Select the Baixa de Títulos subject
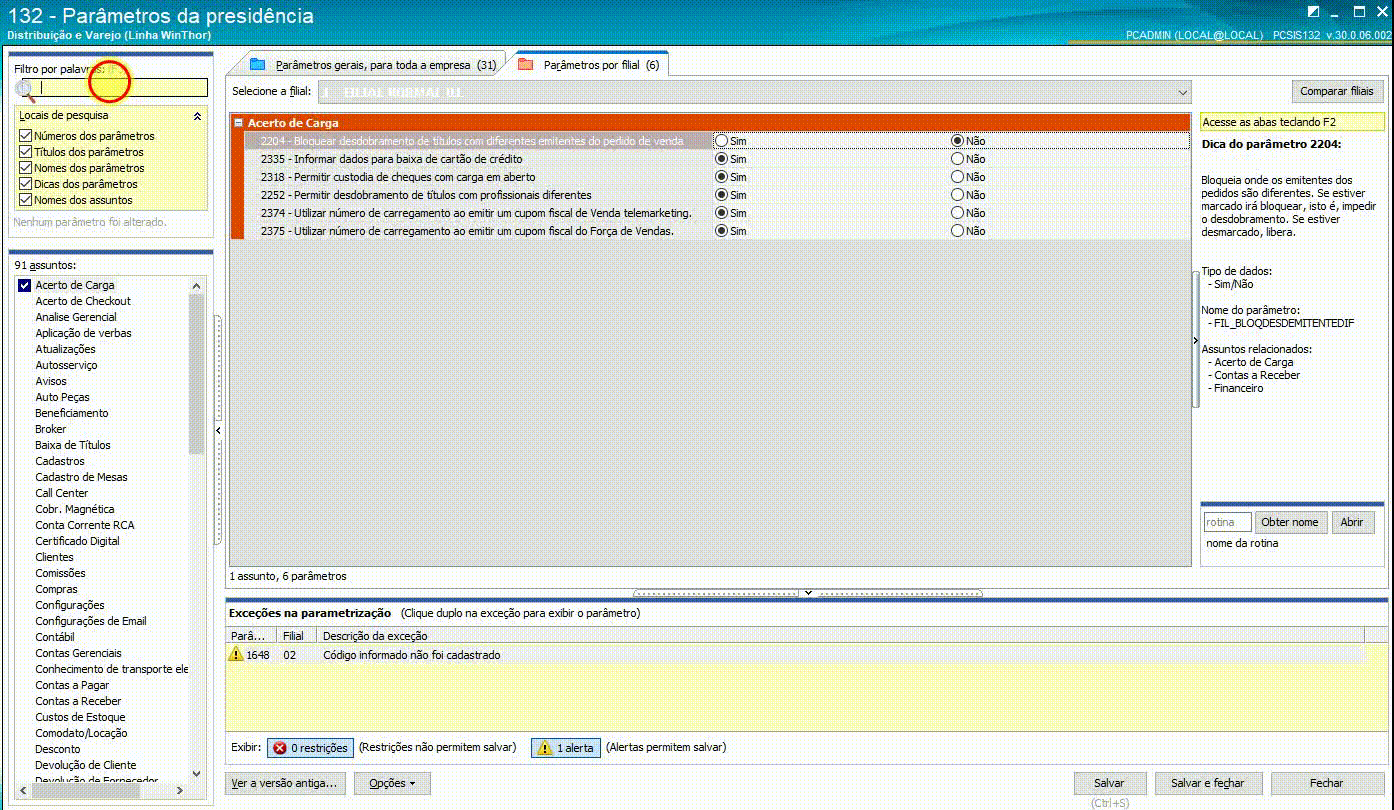 [x=73, y=445]
